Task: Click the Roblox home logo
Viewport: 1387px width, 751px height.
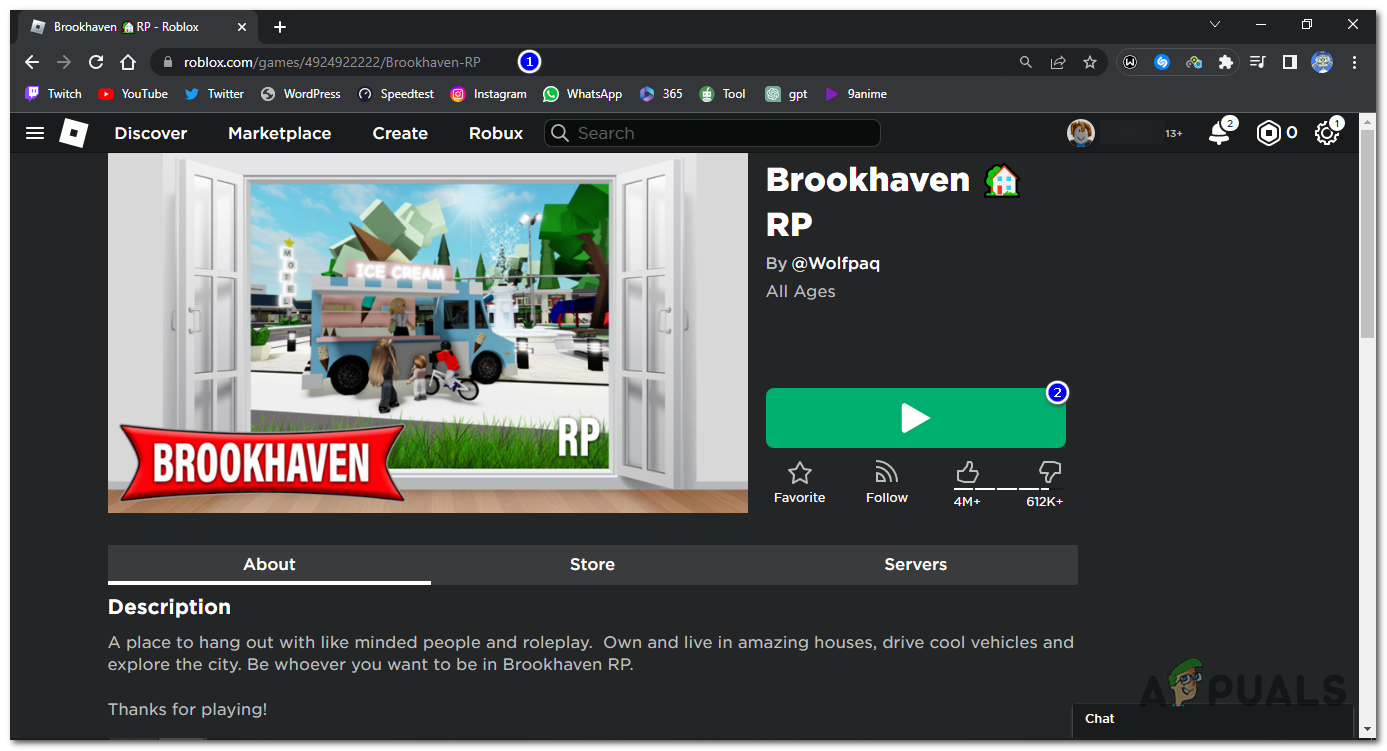Action: point(73,132)
